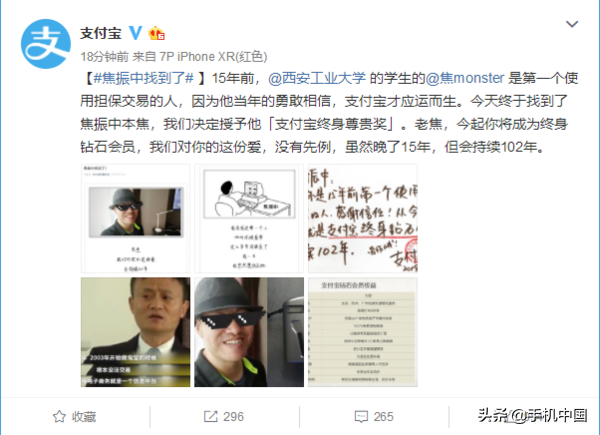Click the blue V verification badge
The height and width of the screenshot is (435, 600).
[x=135, y=33]
